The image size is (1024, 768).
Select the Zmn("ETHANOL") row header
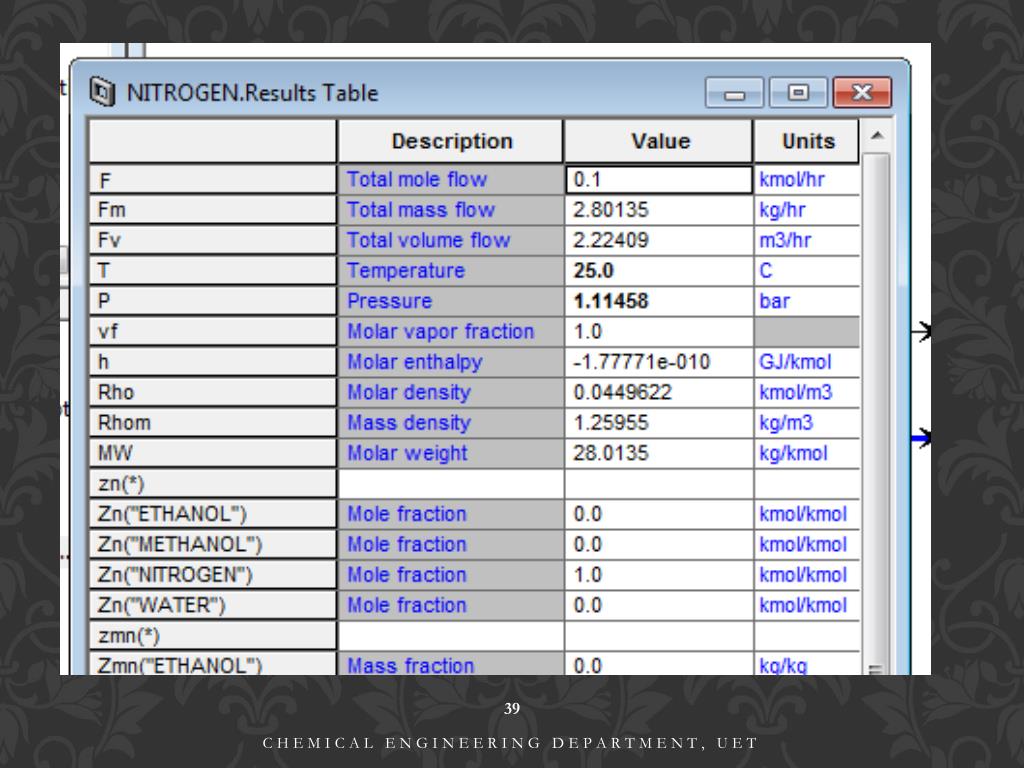[213, 664]
